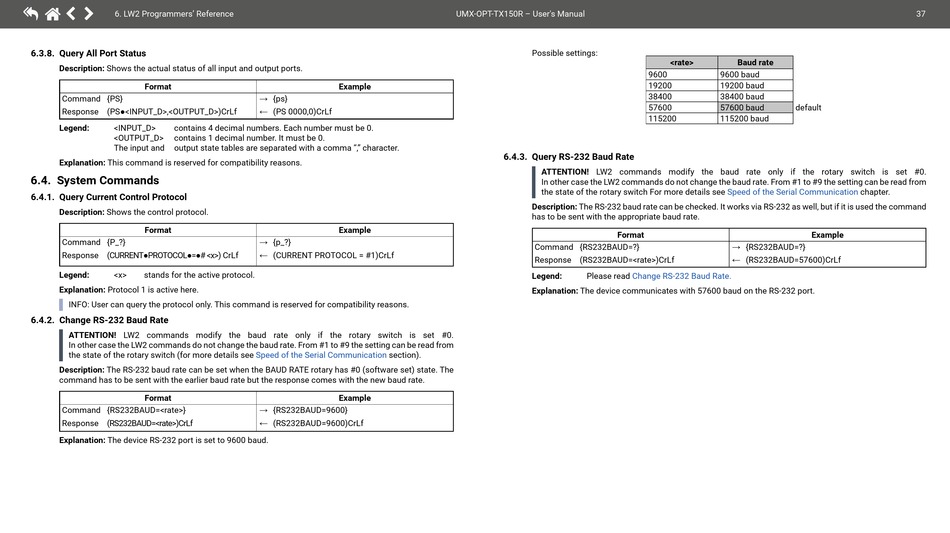Click the 'Query All Port Status' section heading
The width and height of the screenshot is (950, 533).
102,53
